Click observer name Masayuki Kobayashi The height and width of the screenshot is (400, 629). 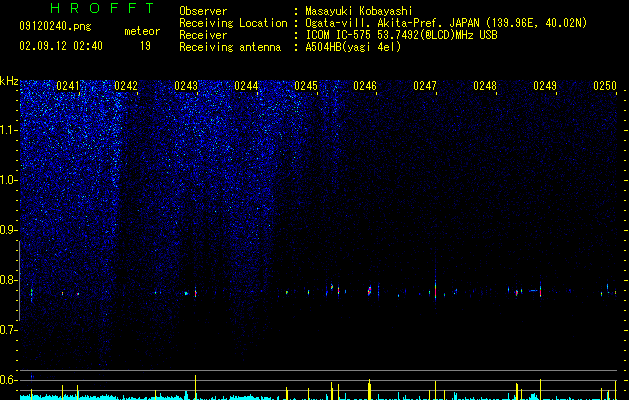359,11
